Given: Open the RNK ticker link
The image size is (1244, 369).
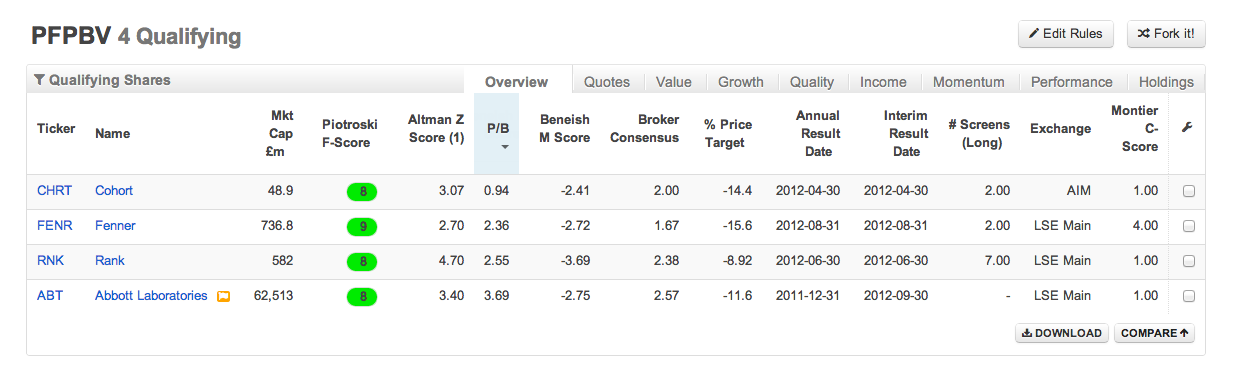Looking at the screenshot, I should point(50,261).
